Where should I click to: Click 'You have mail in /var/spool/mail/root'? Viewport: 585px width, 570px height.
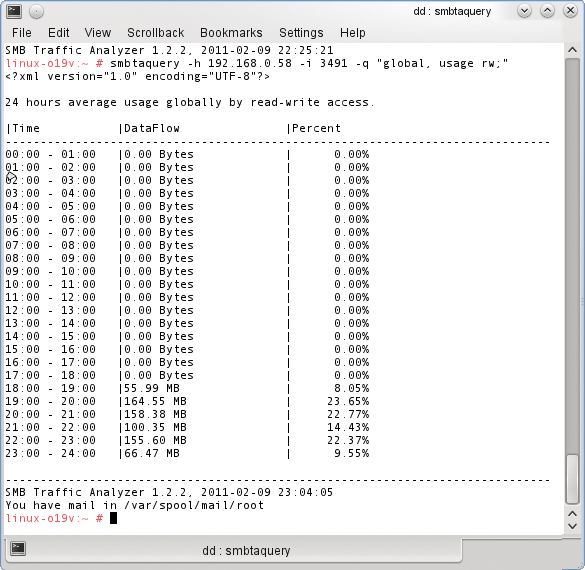coord(134,505)
